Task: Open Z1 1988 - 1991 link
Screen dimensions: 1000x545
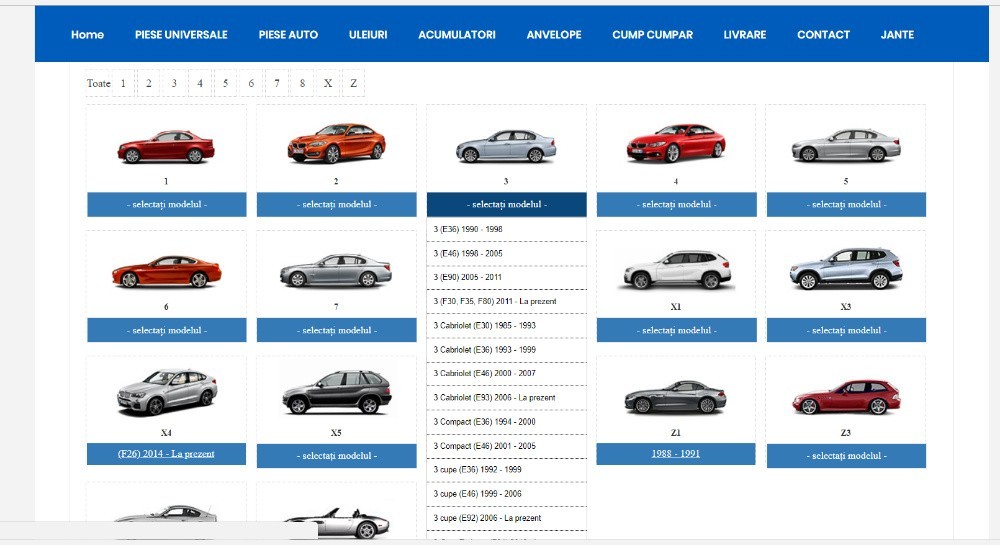Action: [675, 454]
